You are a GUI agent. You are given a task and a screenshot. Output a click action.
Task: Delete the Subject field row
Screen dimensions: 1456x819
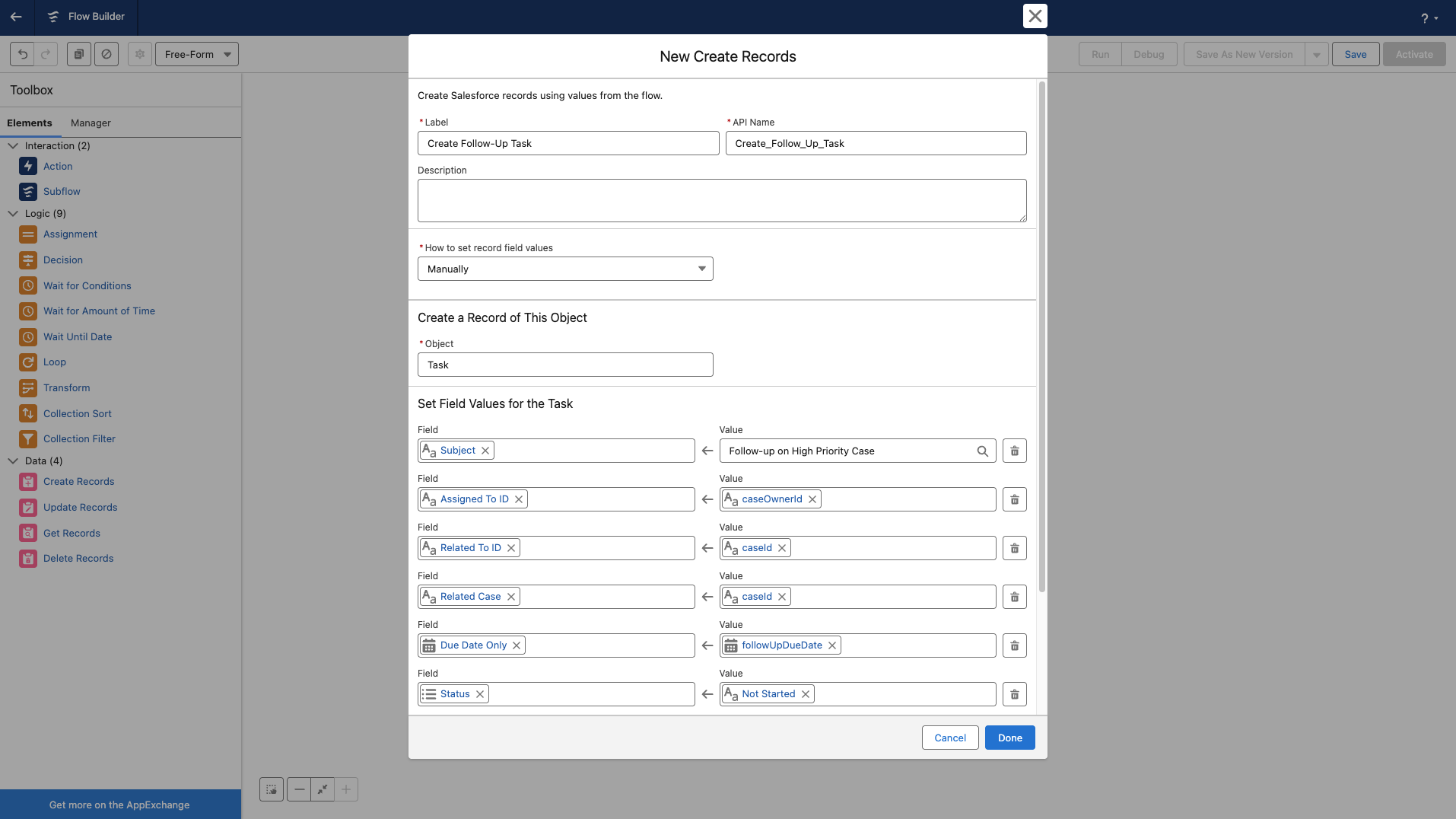pyautogui.click(x=1014, y=451)
